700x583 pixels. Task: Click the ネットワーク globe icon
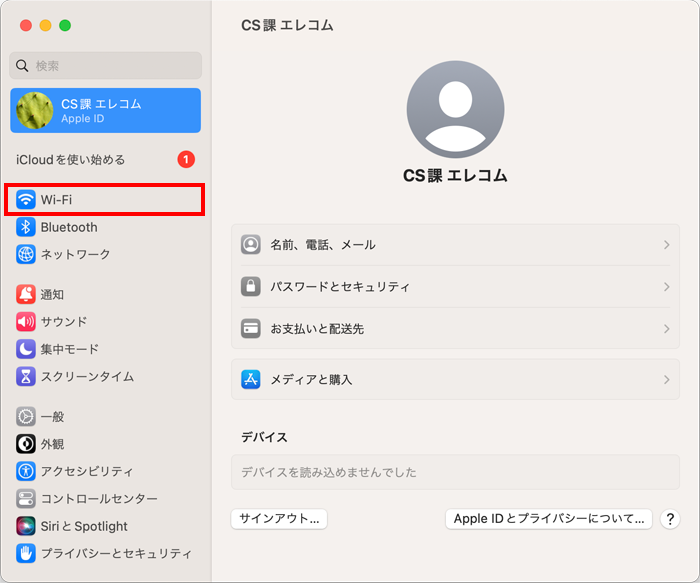point(26,254)
